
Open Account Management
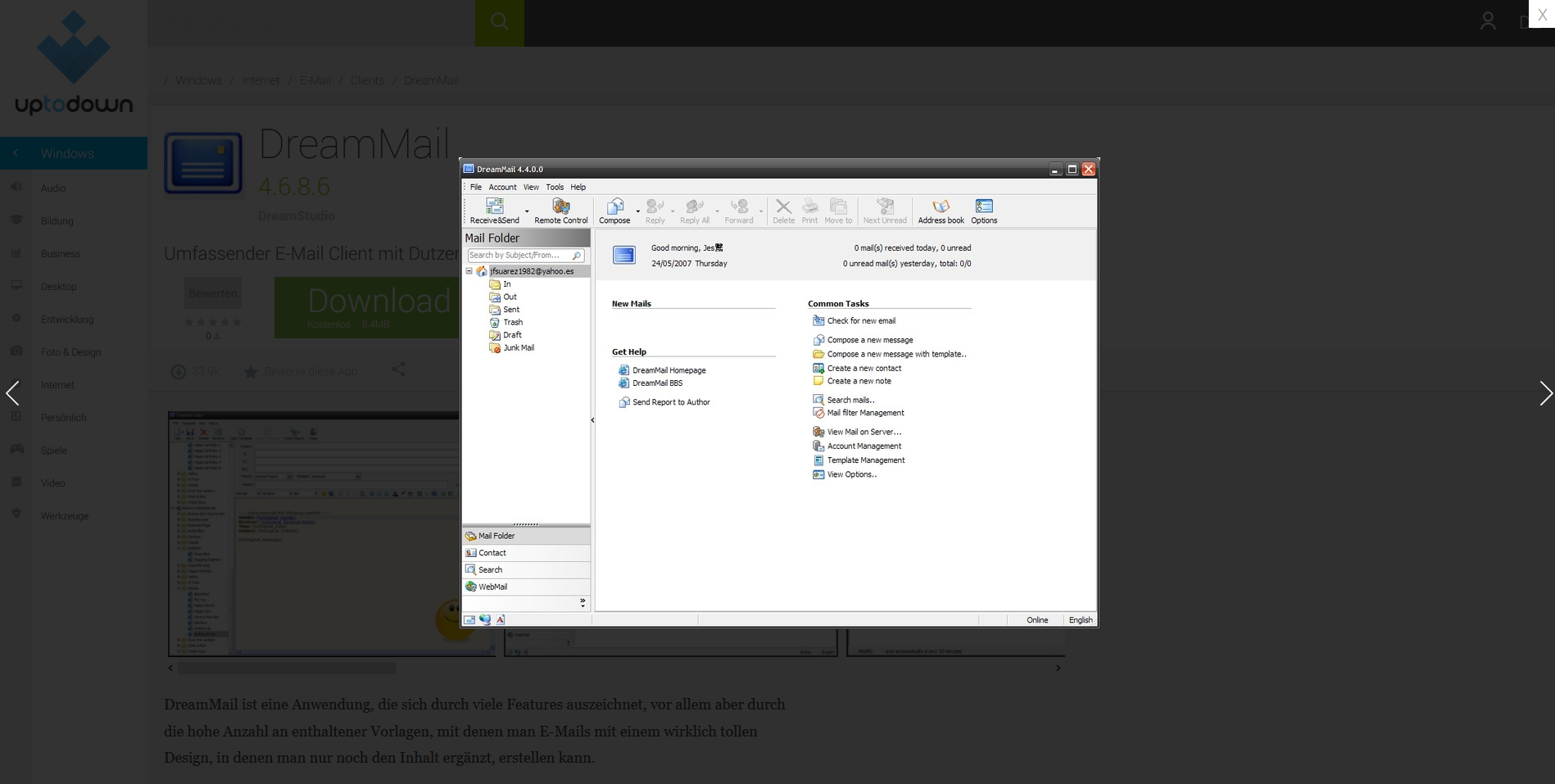857,446
